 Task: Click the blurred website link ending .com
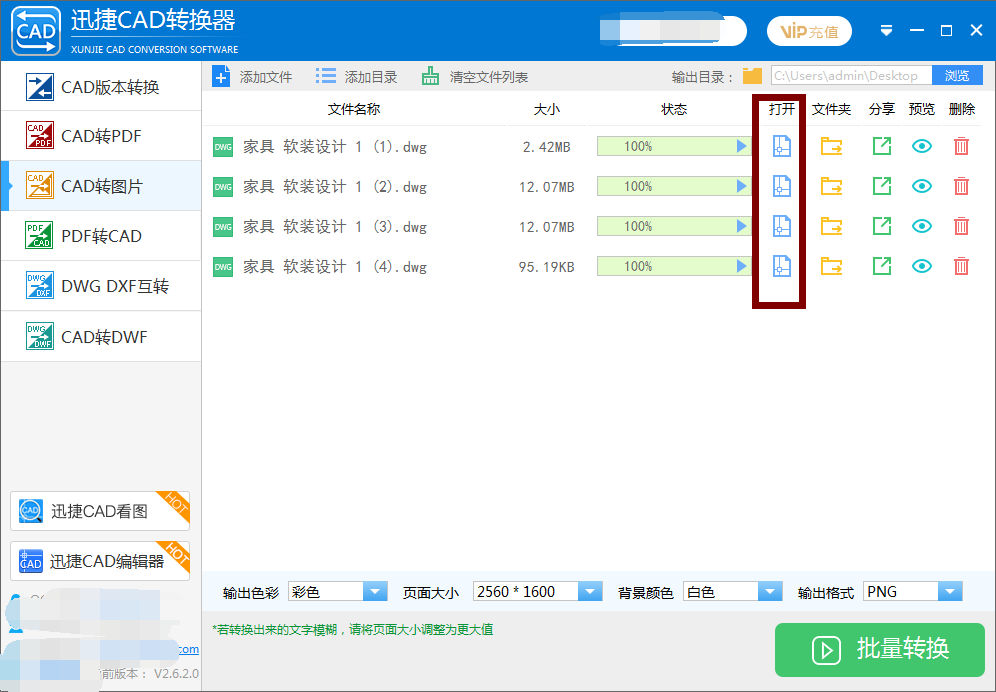point(188,649)
